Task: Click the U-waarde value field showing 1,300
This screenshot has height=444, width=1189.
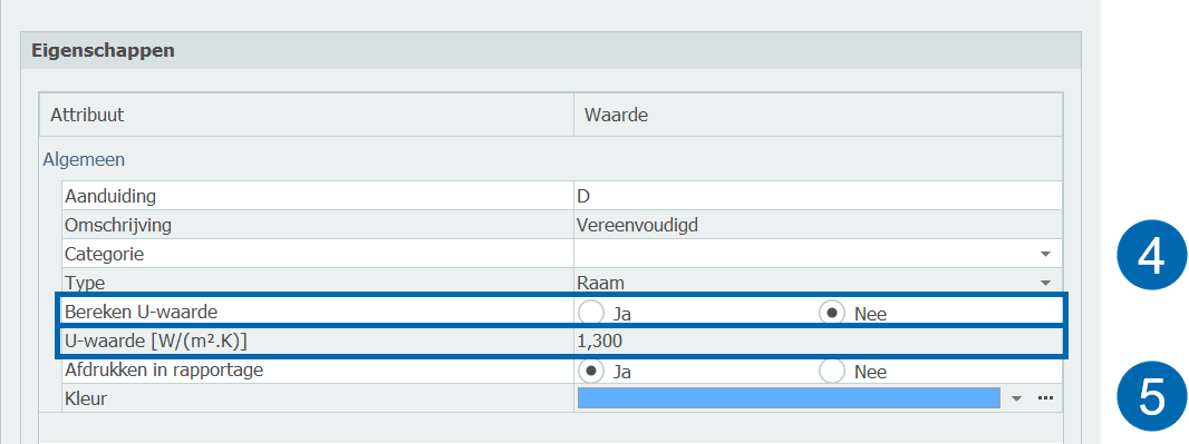Action: (818, 341)
